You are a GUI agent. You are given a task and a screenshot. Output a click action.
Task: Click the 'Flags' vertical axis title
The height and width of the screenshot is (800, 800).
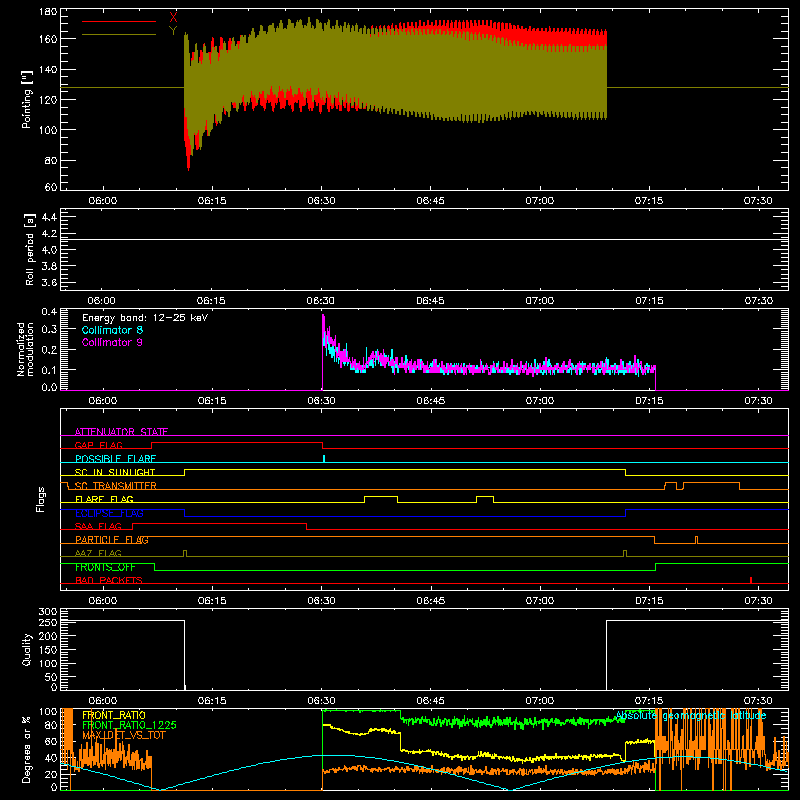41,499
